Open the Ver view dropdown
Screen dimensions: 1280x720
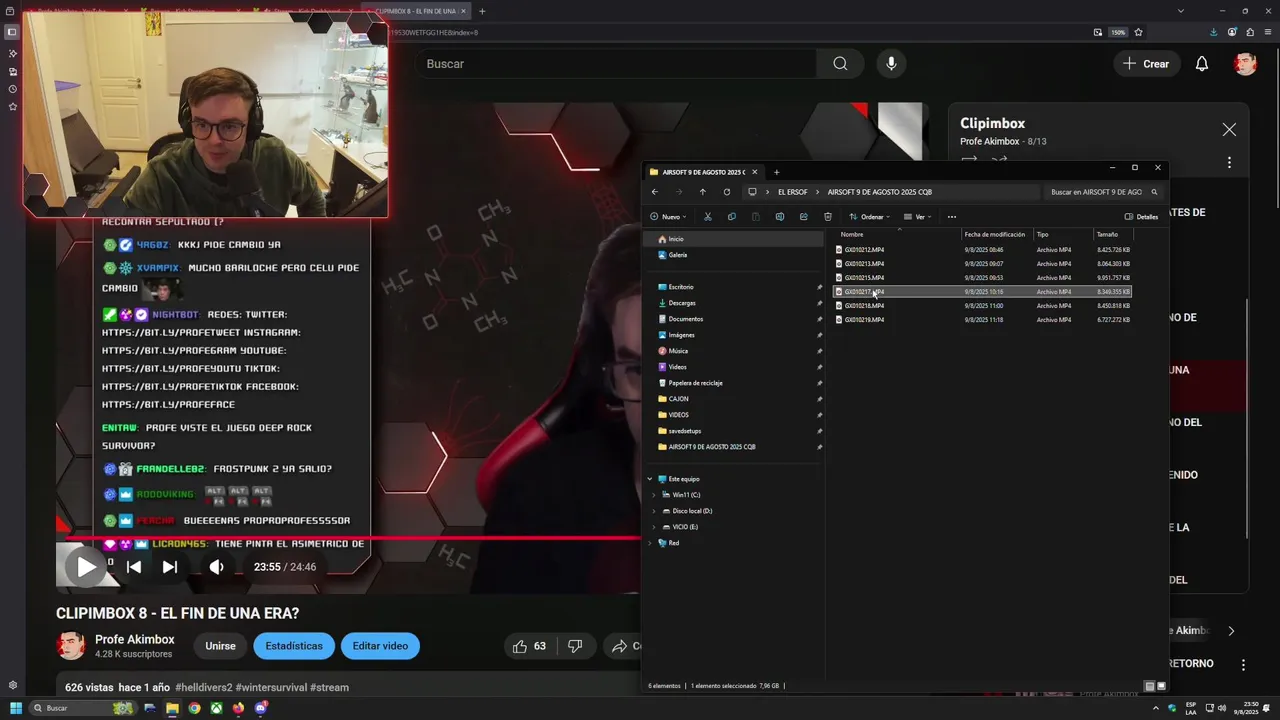(x=918, y=217)
